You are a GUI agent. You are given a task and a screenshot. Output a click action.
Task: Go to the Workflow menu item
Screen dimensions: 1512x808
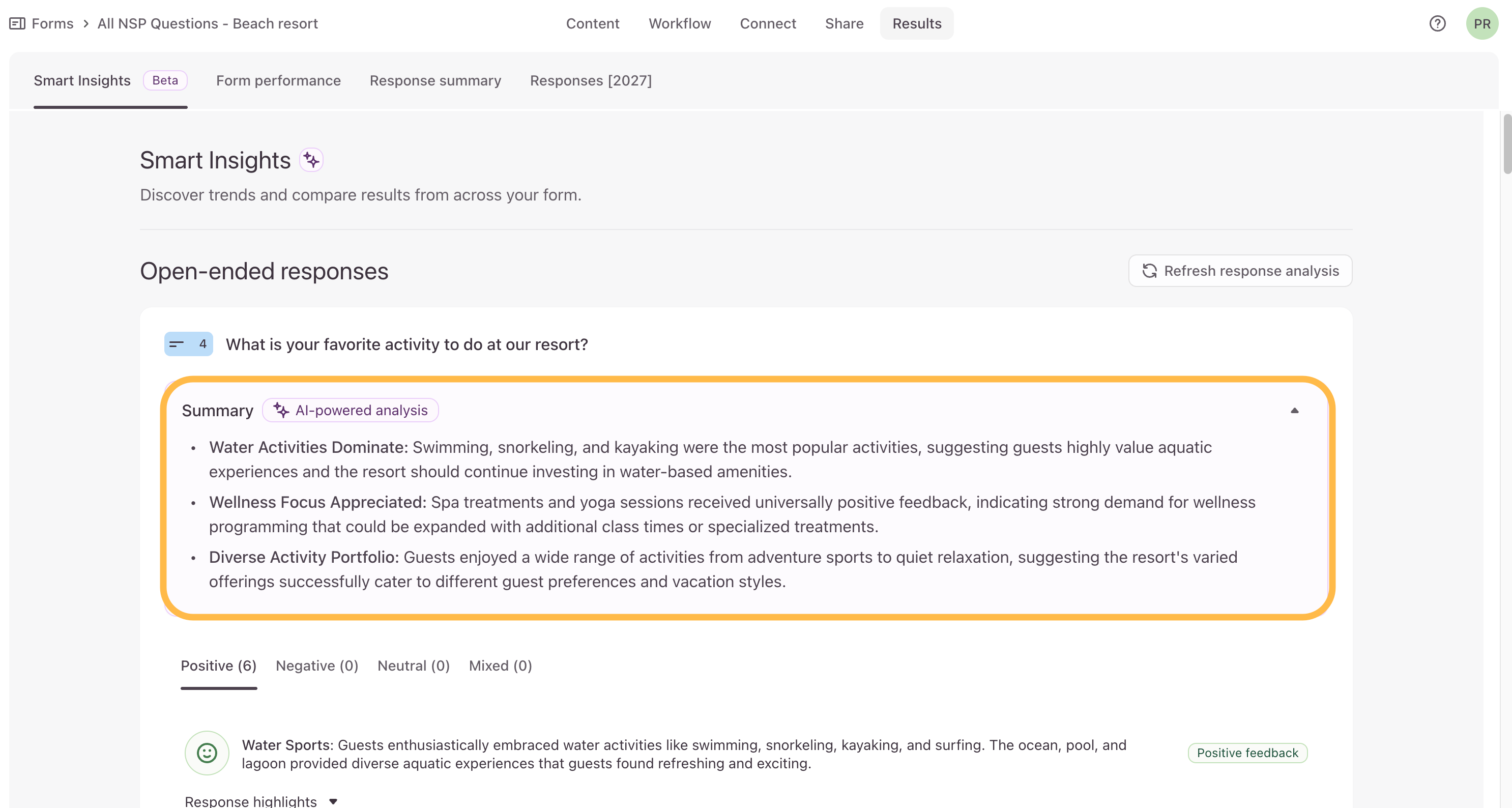coord(680,23)
